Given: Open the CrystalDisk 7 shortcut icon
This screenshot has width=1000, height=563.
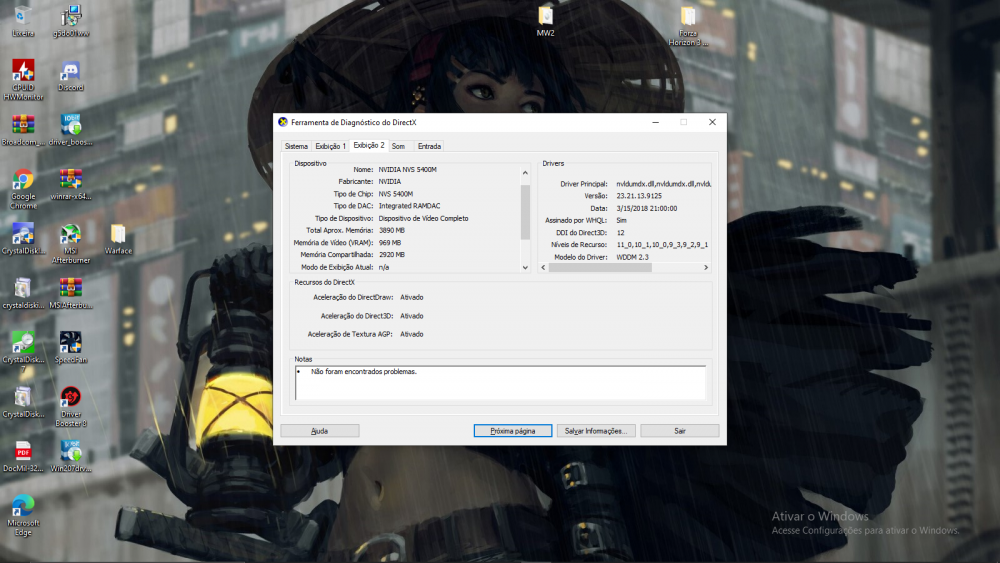Looking at the screenshot, I should (x=23, y=349).
